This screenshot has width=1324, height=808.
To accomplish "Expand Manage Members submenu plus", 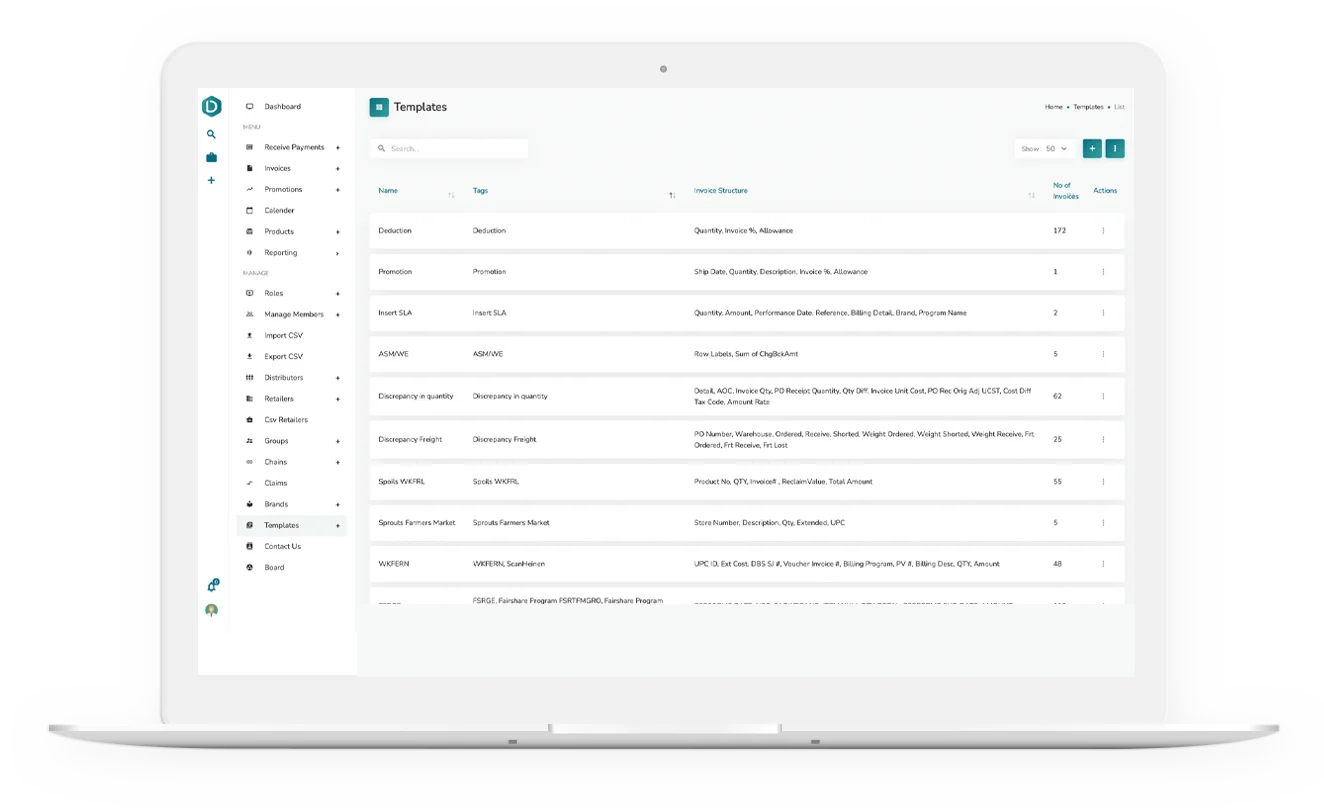I will [x=338, y=315].
